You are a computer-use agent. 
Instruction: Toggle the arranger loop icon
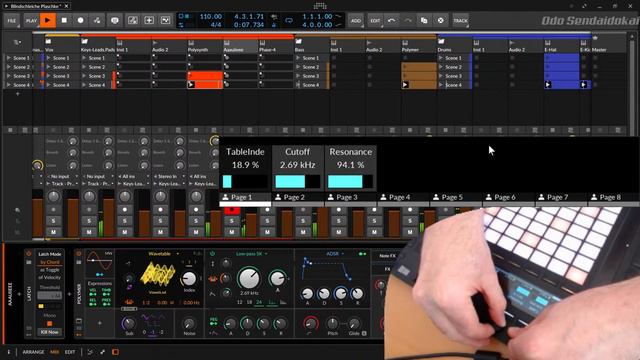[289, 20]
